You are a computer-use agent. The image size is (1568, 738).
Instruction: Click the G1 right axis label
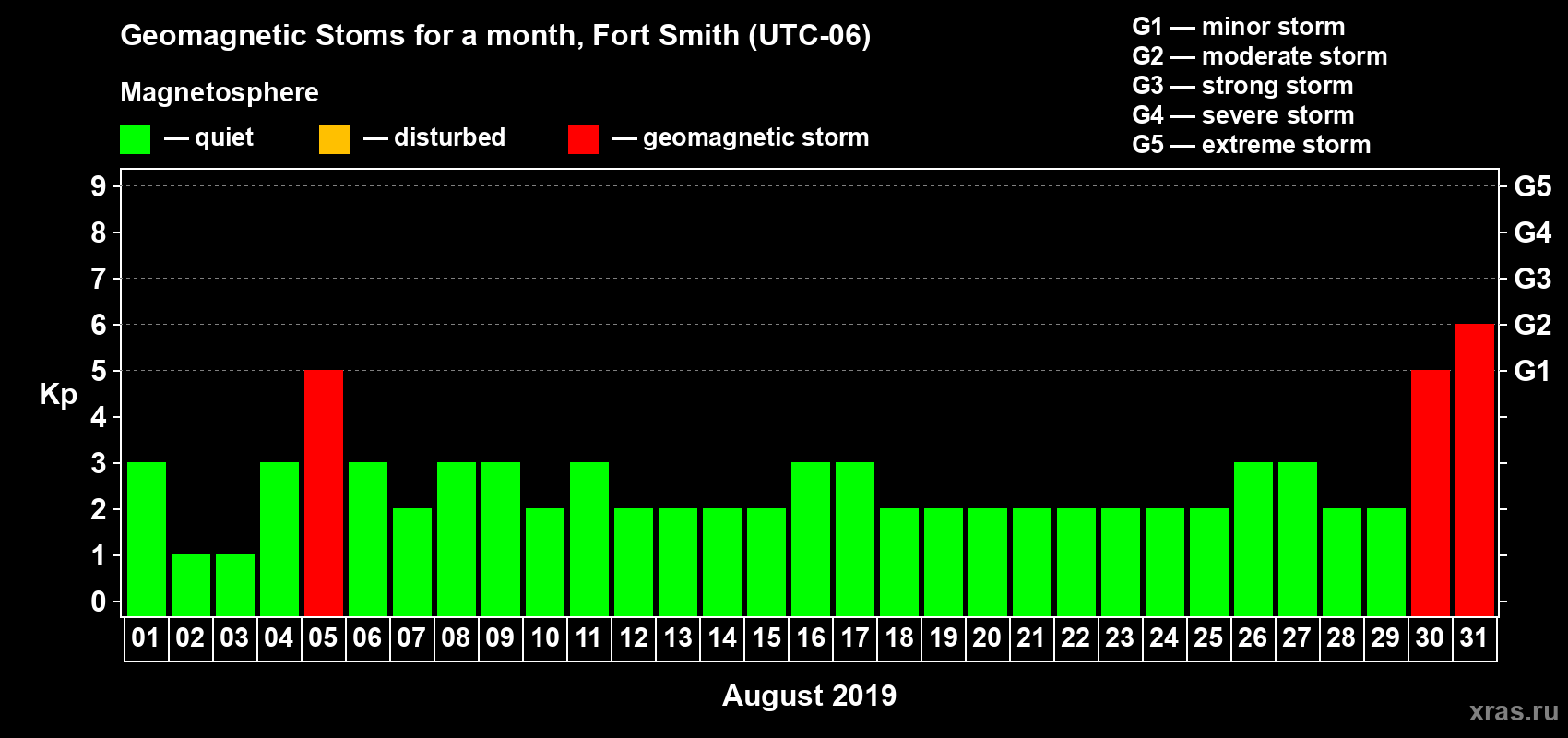1533,371
